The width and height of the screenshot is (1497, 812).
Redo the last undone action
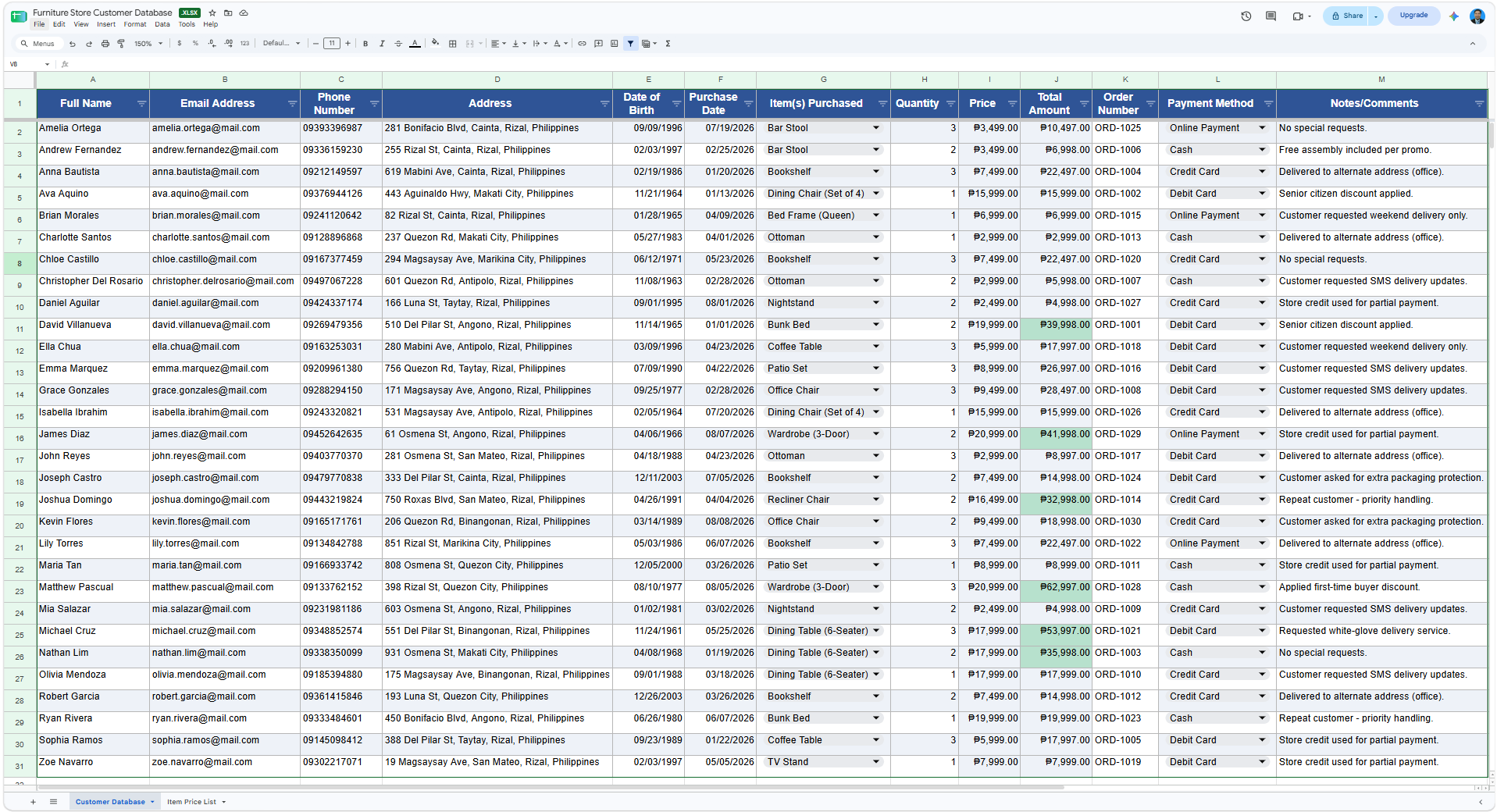pyautogui.click(x=89, y=44)
